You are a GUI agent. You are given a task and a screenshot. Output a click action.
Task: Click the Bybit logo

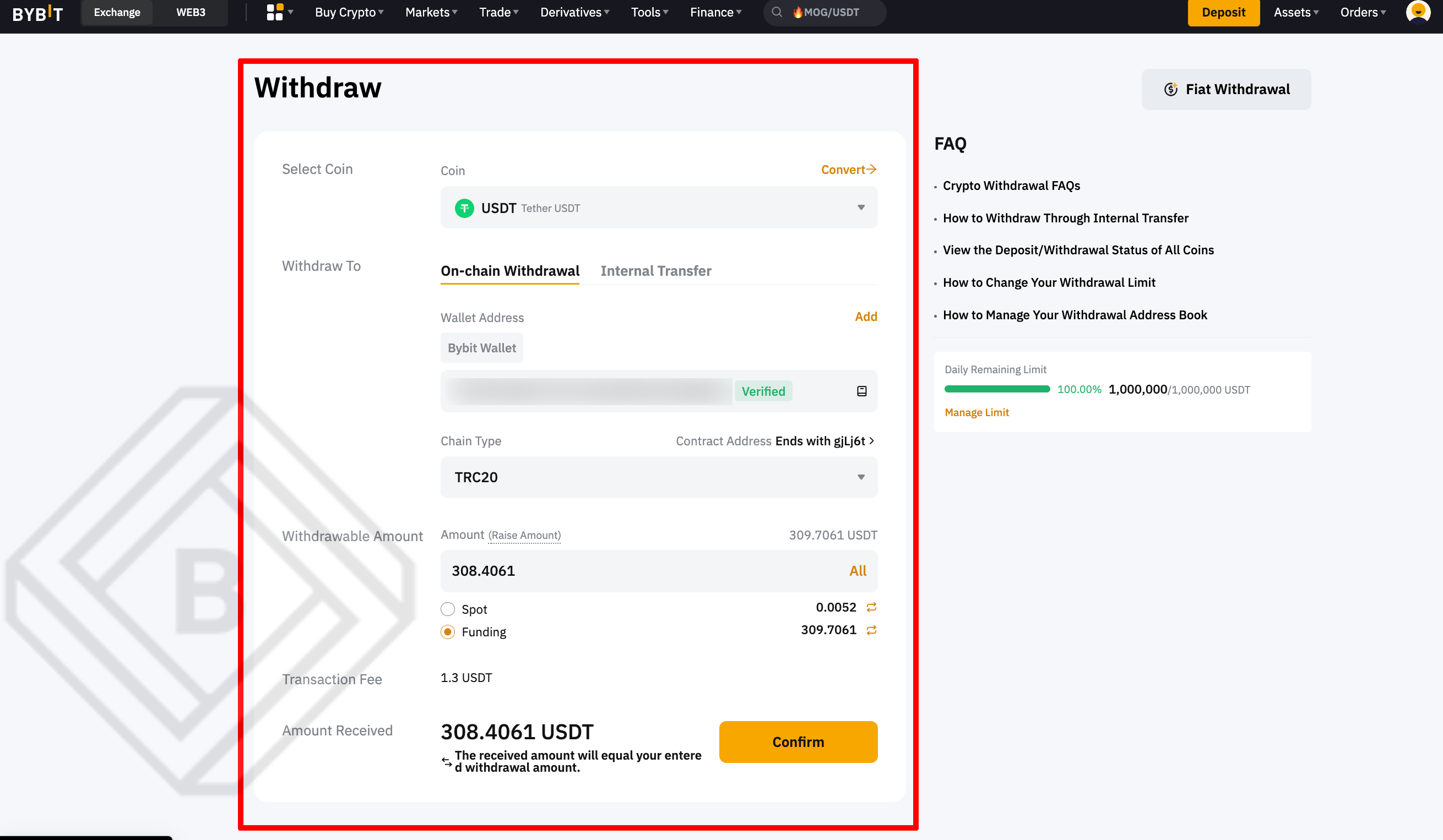click(38, 13)
